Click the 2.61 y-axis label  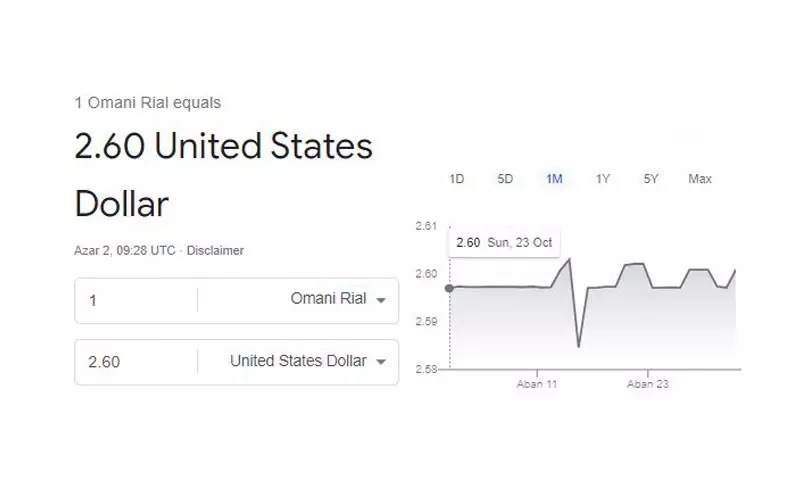[x=426, y=226]
